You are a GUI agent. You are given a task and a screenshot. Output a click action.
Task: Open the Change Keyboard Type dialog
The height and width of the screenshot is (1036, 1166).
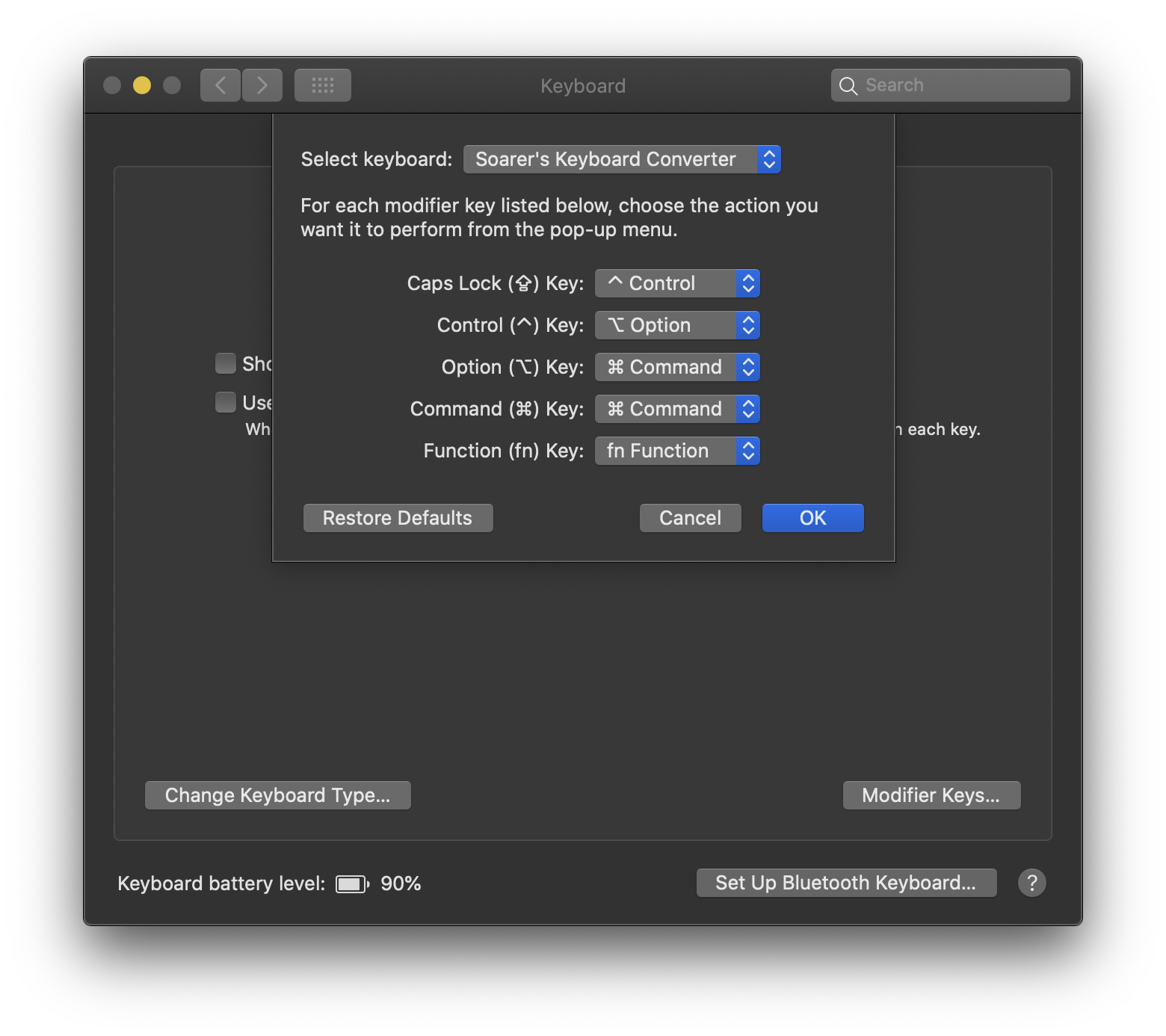tap(277, 795)
